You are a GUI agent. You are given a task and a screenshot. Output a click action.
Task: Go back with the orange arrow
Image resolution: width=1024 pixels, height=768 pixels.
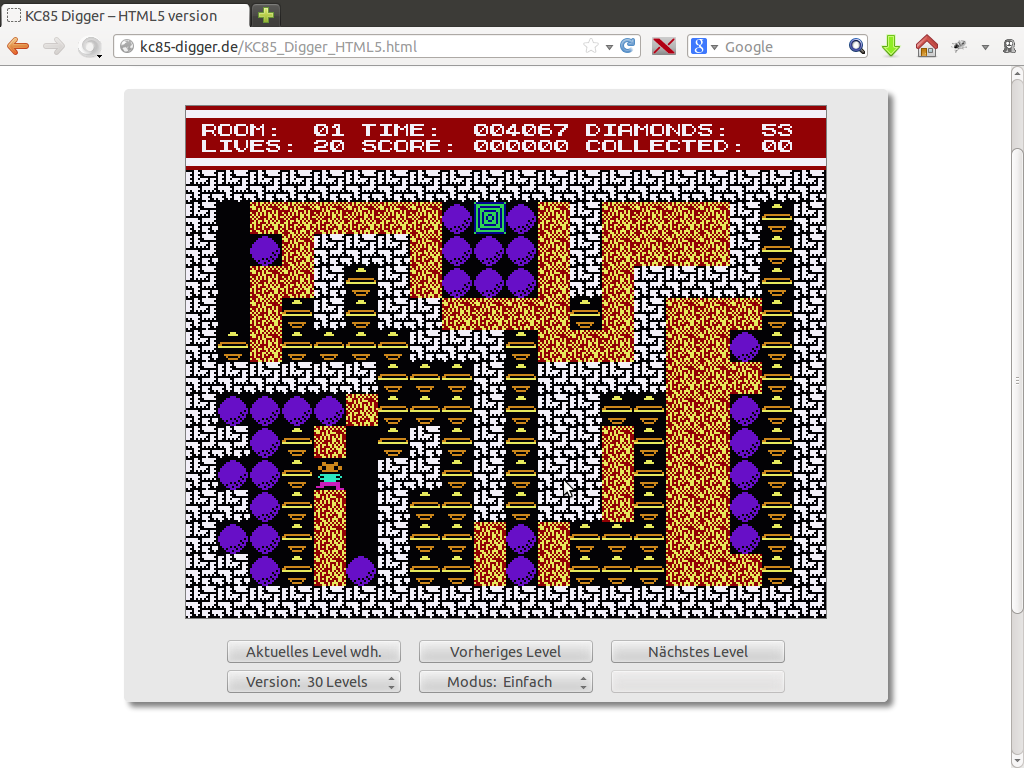pyautogui.click(x=18, y=46)
